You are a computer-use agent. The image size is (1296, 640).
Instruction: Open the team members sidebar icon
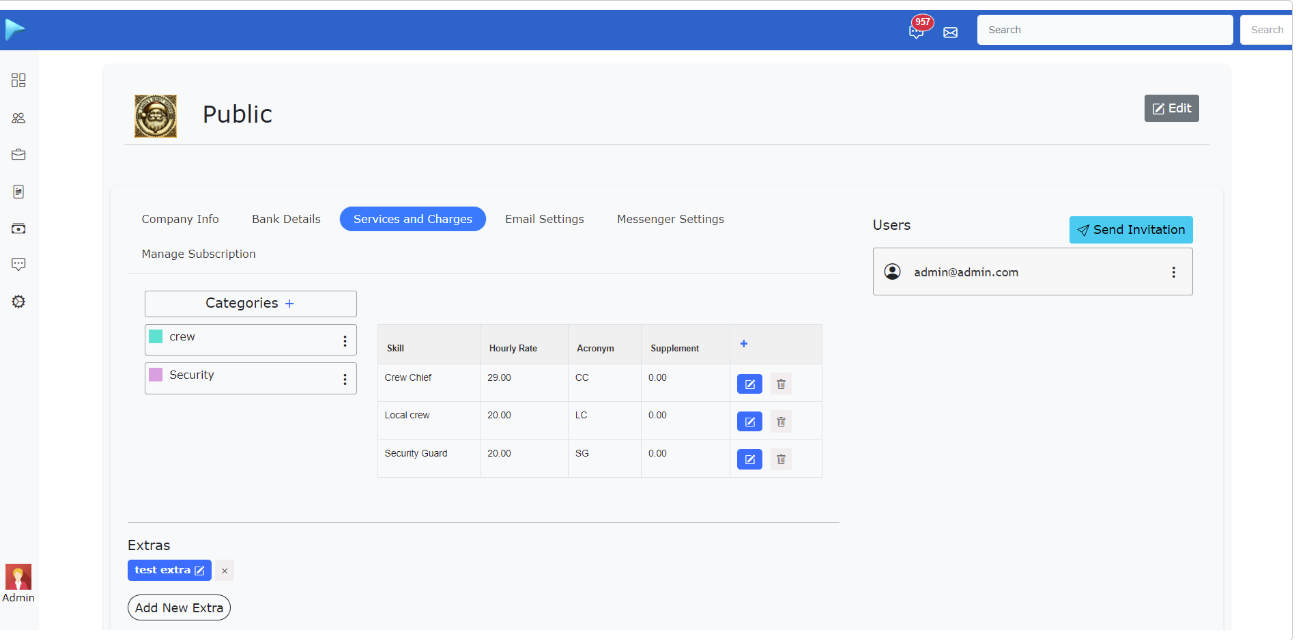click(x=17, y=117)
